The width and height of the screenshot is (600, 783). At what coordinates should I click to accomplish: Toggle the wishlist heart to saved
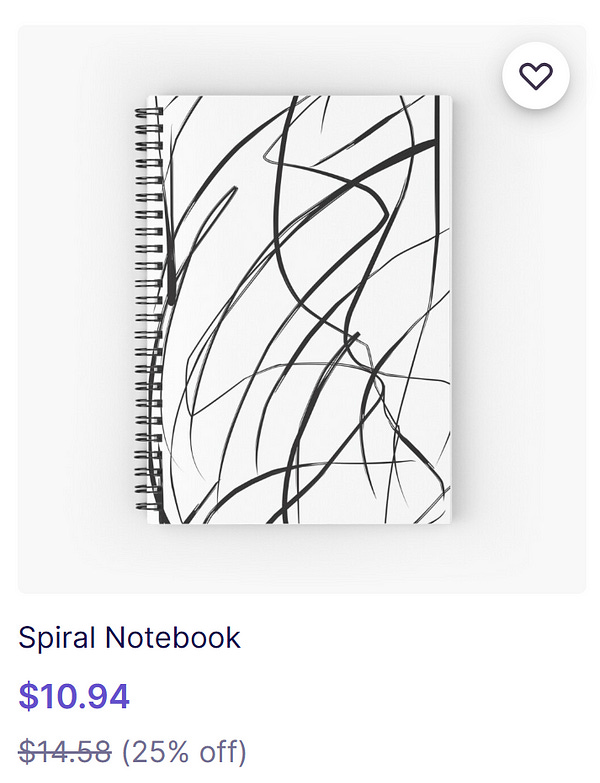tap(536, 76)
